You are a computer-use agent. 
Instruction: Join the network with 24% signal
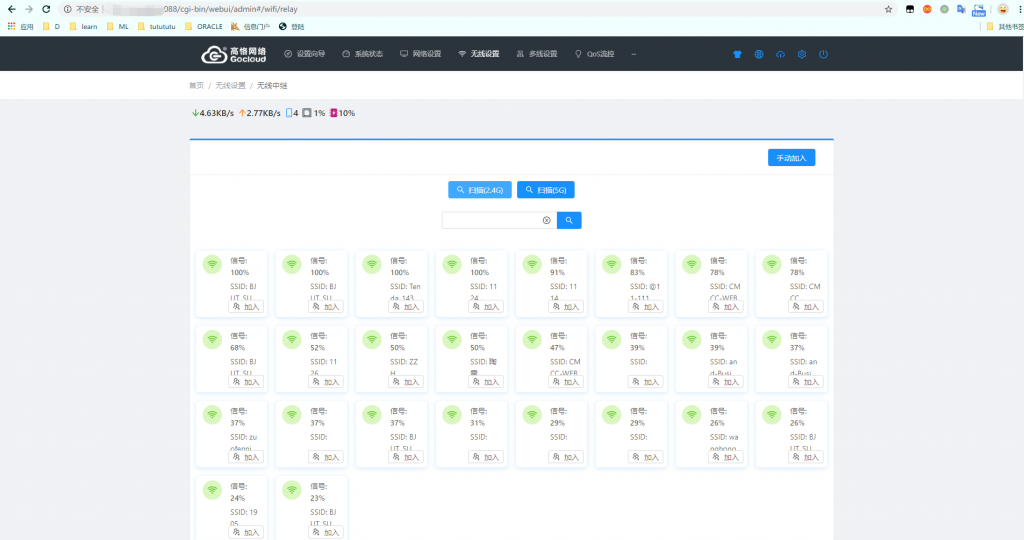(246, 532)
